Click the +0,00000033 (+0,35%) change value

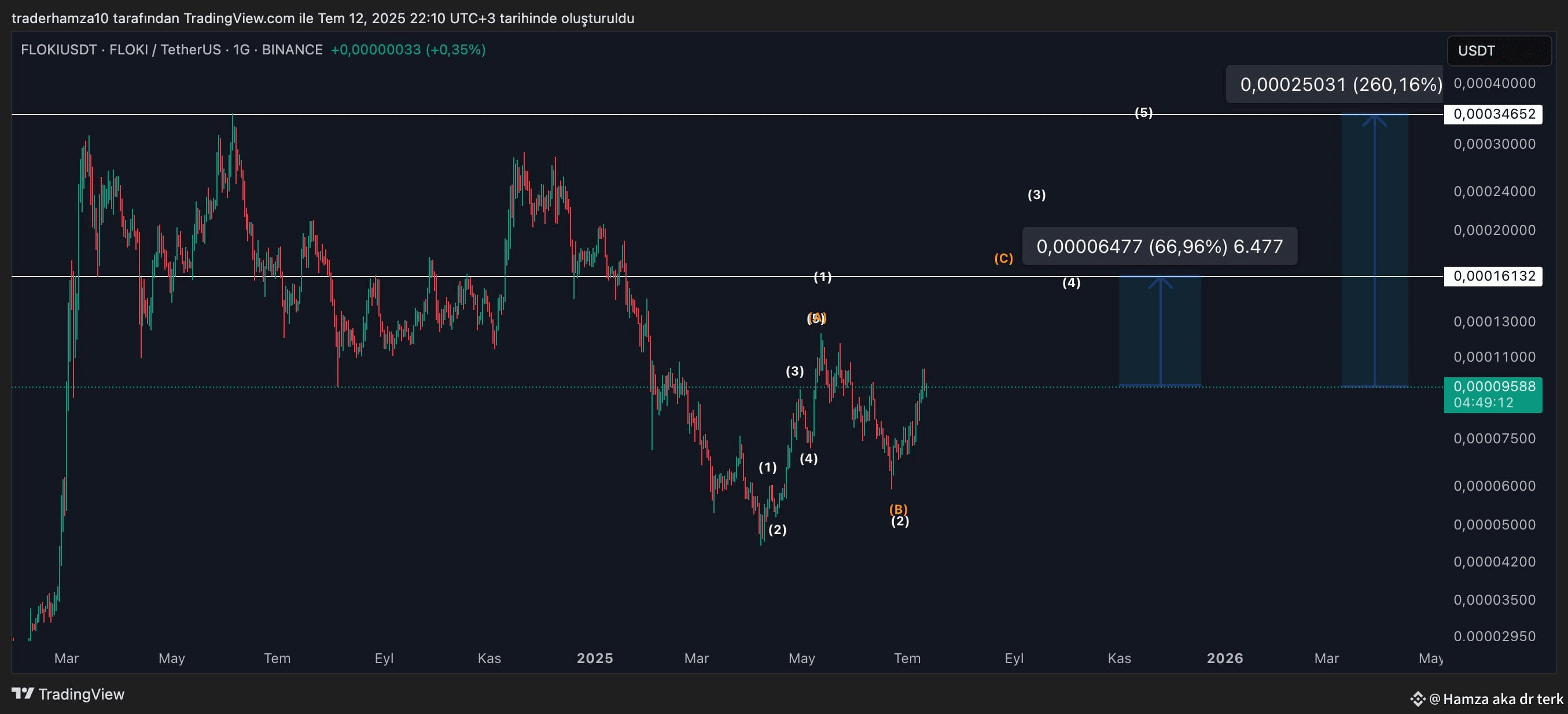(408, 49)
